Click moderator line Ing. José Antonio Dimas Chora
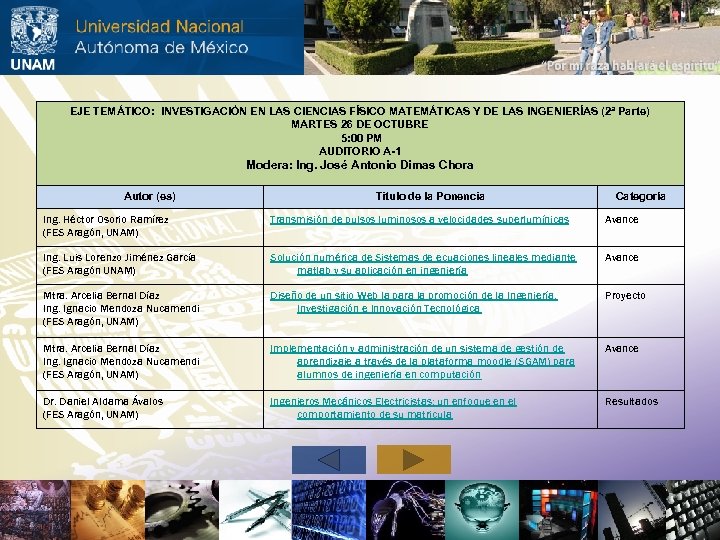720x540 pixels. pyautogui.click(x=360, y=165)
